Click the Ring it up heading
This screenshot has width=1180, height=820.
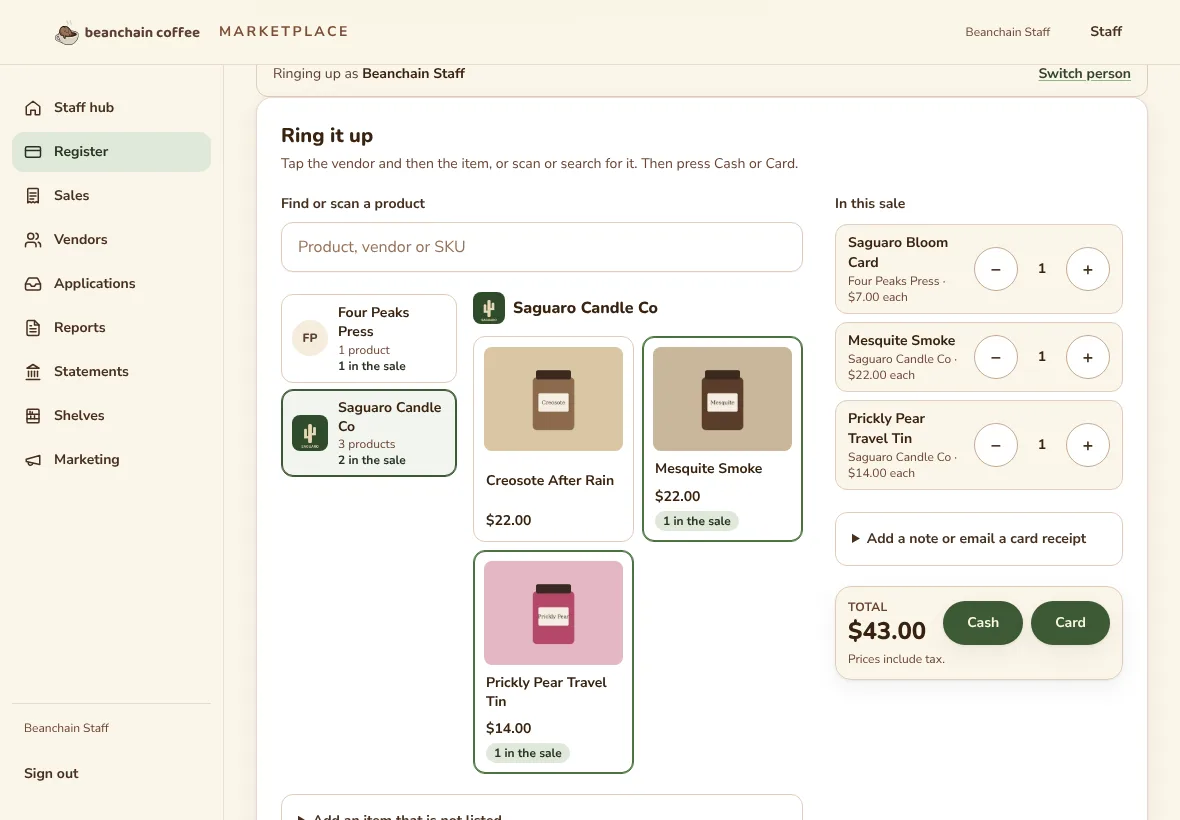coord(327,135)
